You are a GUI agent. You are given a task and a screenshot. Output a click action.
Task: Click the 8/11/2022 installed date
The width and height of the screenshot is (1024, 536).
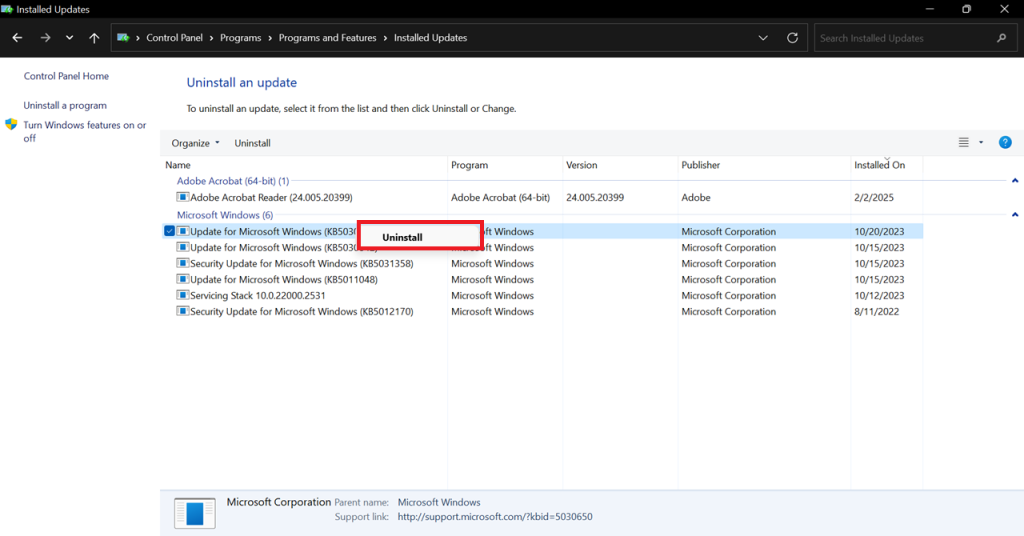[876, 311]
